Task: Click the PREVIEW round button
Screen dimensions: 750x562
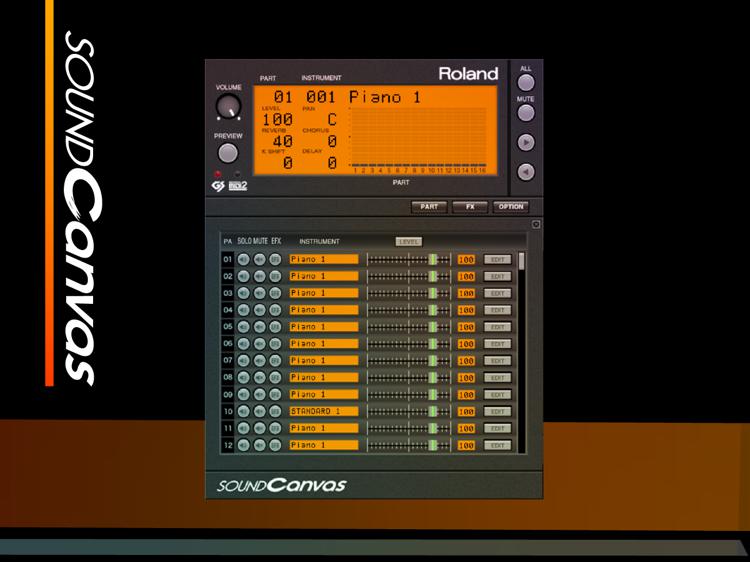Action: [228, 153]
